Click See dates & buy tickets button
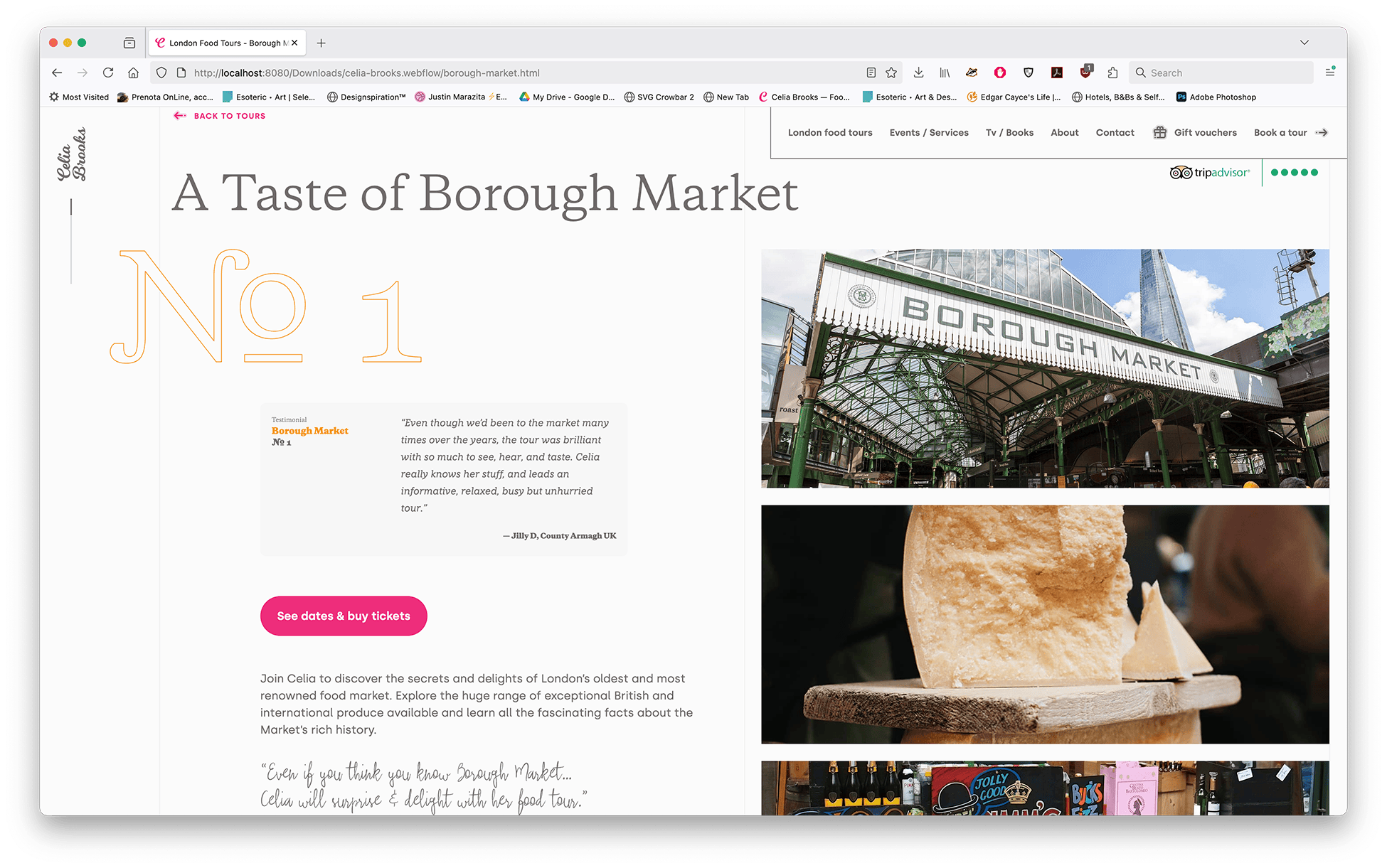This screenshot has height=868, width=1387. 344,616
